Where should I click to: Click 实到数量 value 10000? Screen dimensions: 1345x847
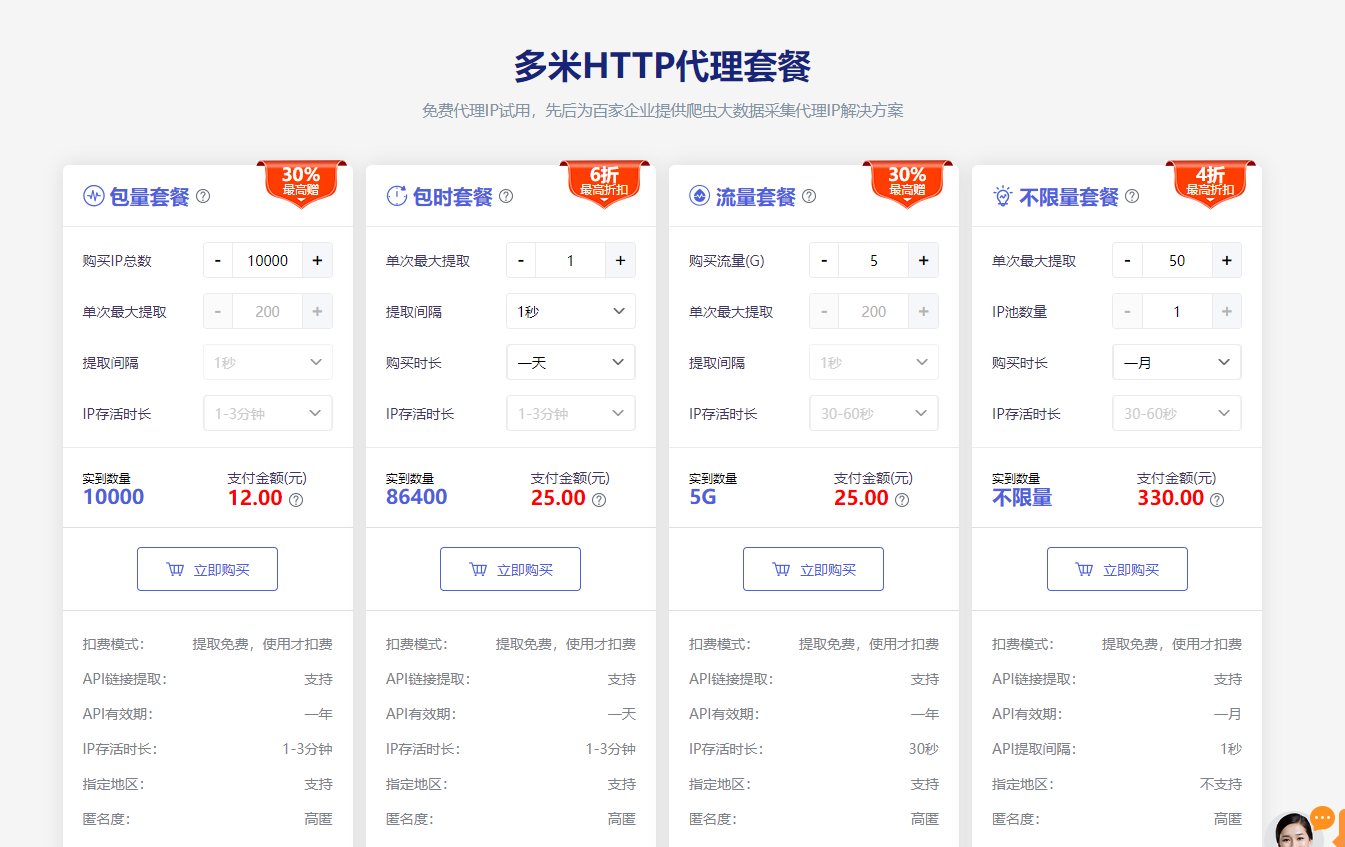pyautogui.click(x=114, y=497)
